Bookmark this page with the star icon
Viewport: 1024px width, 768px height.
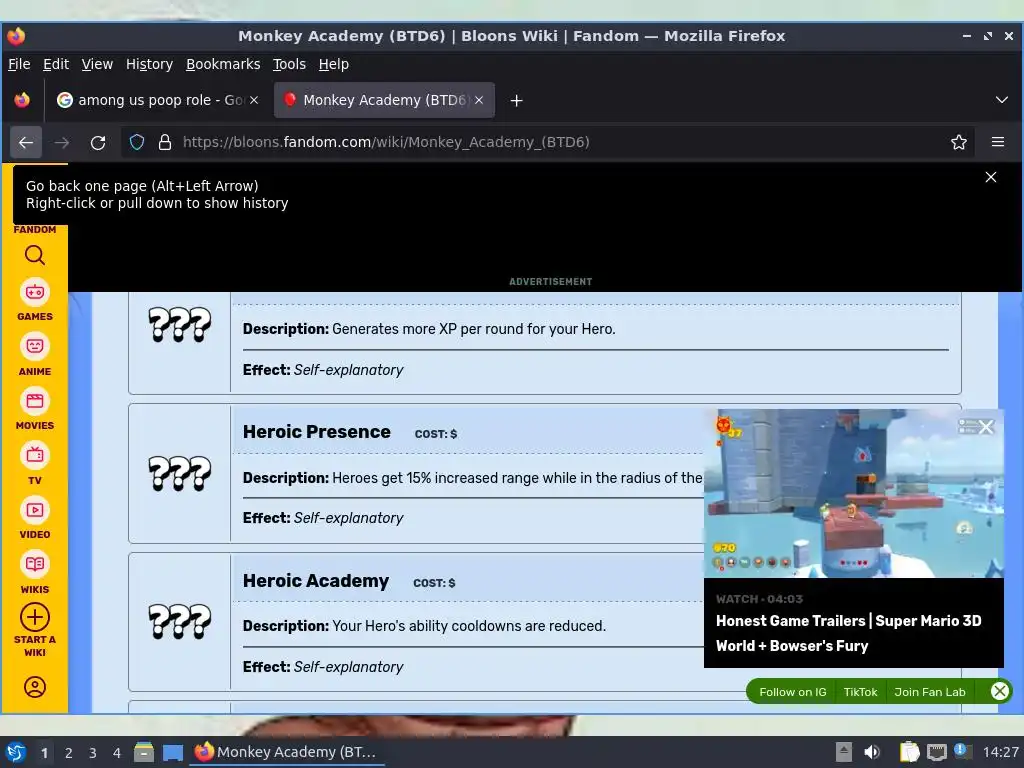[x=959, y=142]
